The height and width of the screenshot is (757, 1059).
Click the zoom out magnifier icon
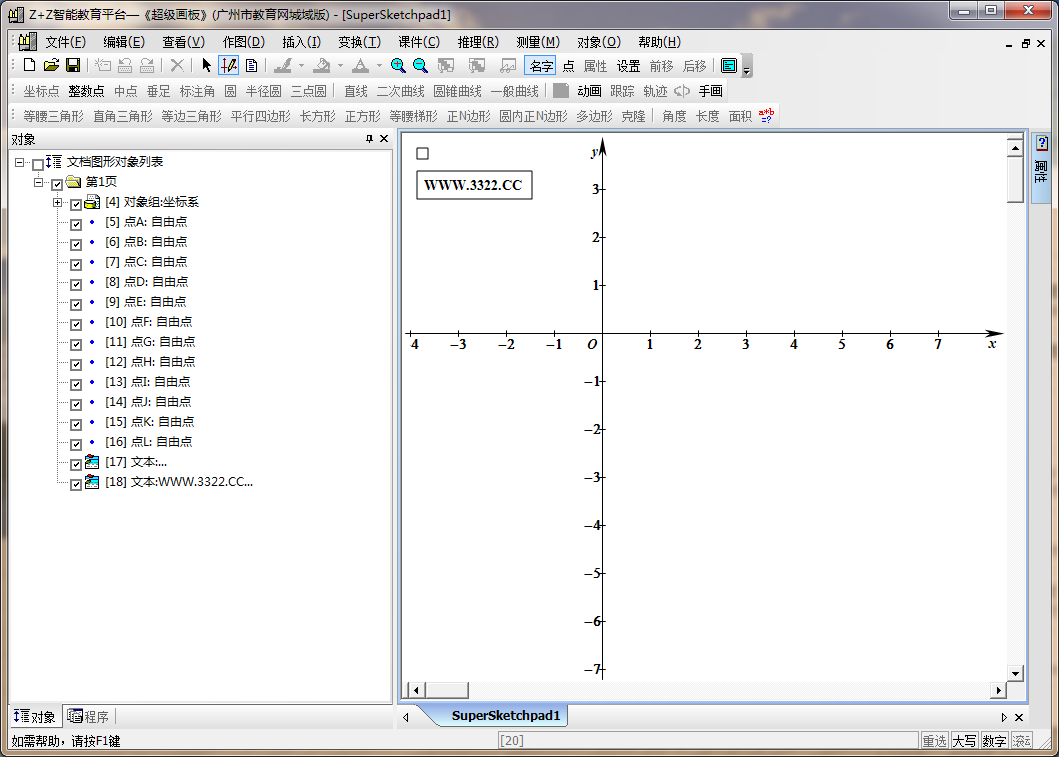pyautogui.click(x=421, y=66)
